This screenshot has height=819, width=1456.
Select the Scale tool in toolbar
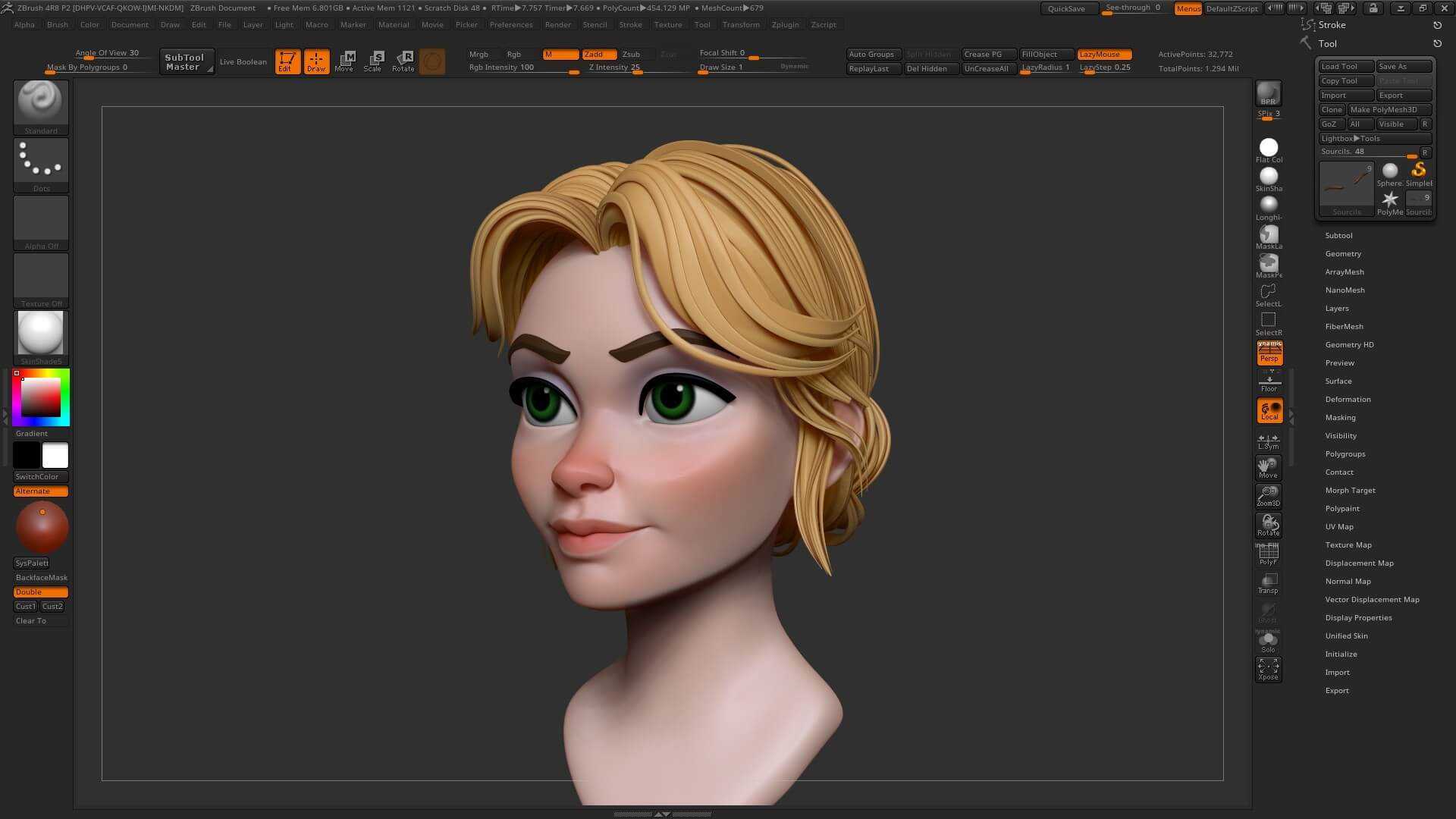(x=373, y=59)
